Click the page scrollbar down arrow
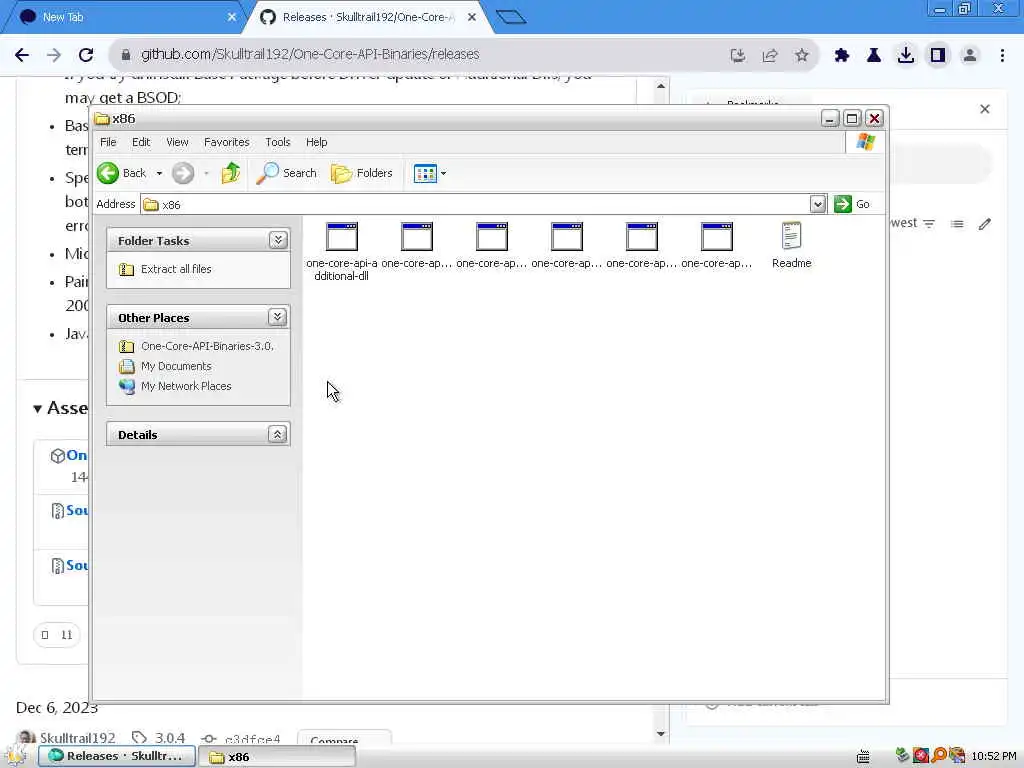Viewport: 1024px width, 768px height. point(661,733)
